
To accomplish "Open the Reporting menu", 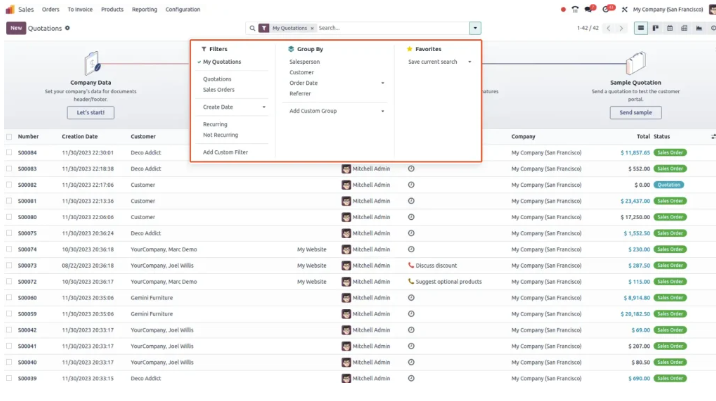I will click(144, 9).
